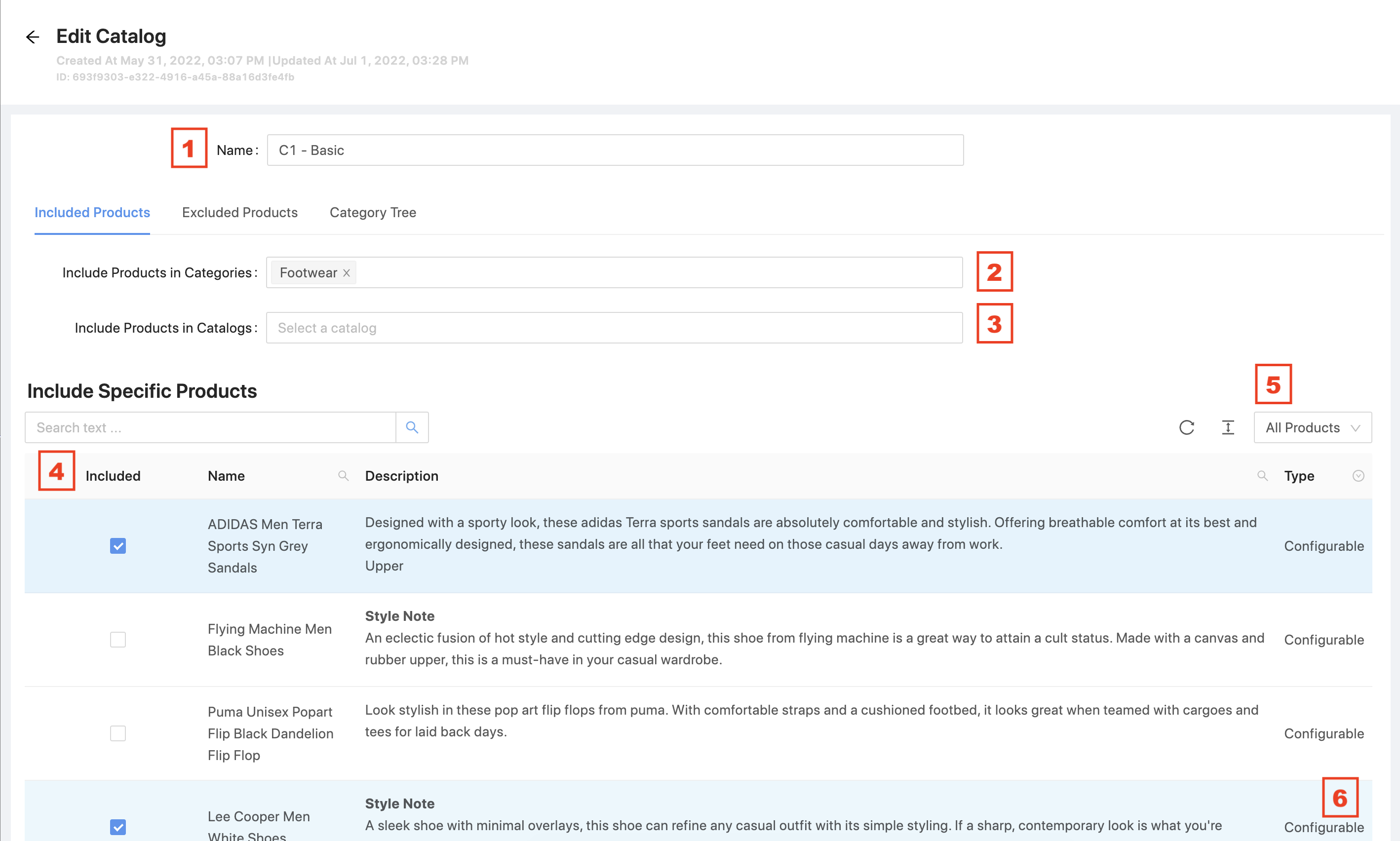Click the Type column filter icon
The width and height of the screenshot is (1400, 841).
click(x=1358, y=476)
